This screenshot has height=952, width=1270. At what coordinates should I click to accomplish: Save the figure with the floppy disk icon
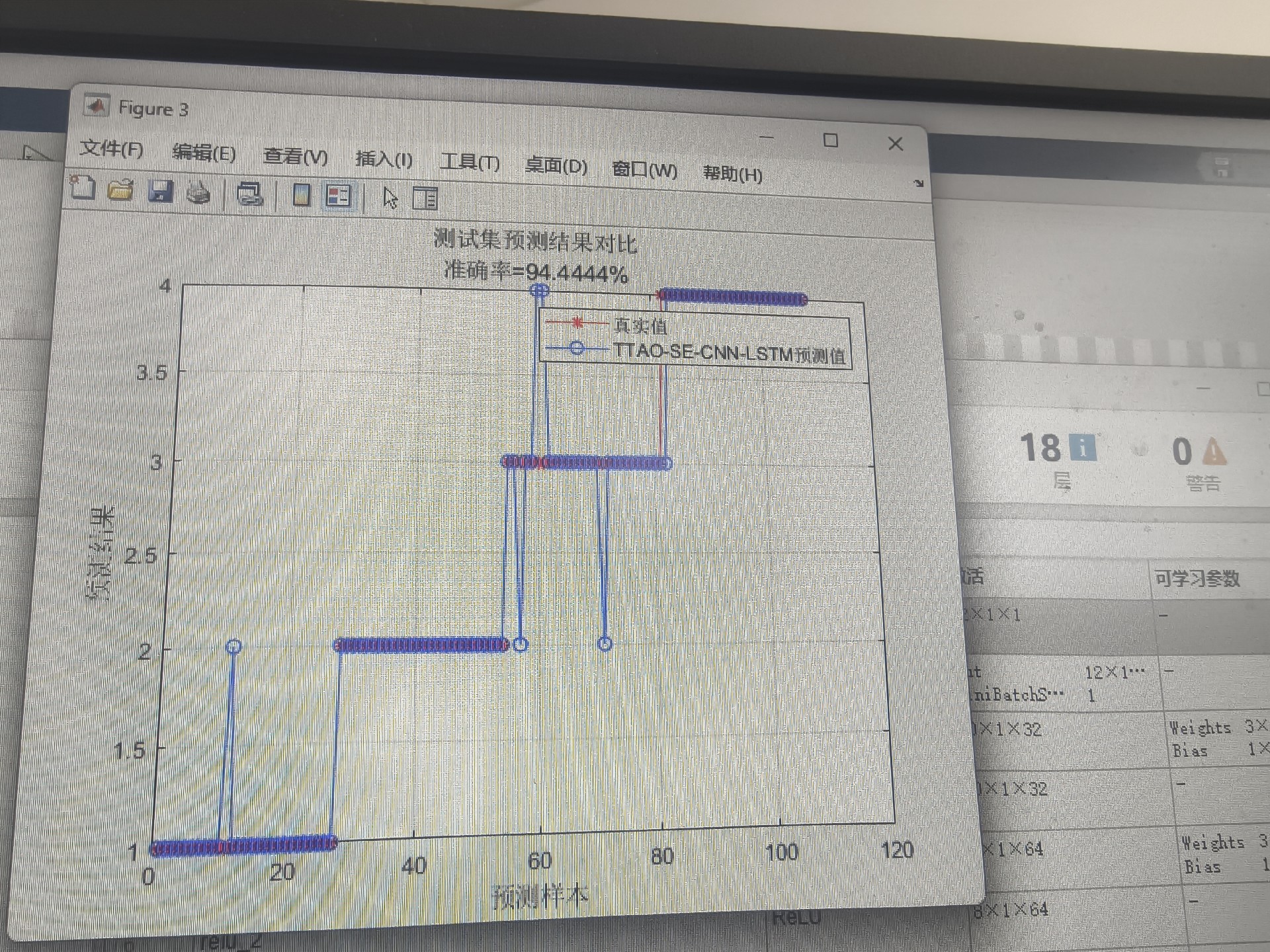click(160, 192)
